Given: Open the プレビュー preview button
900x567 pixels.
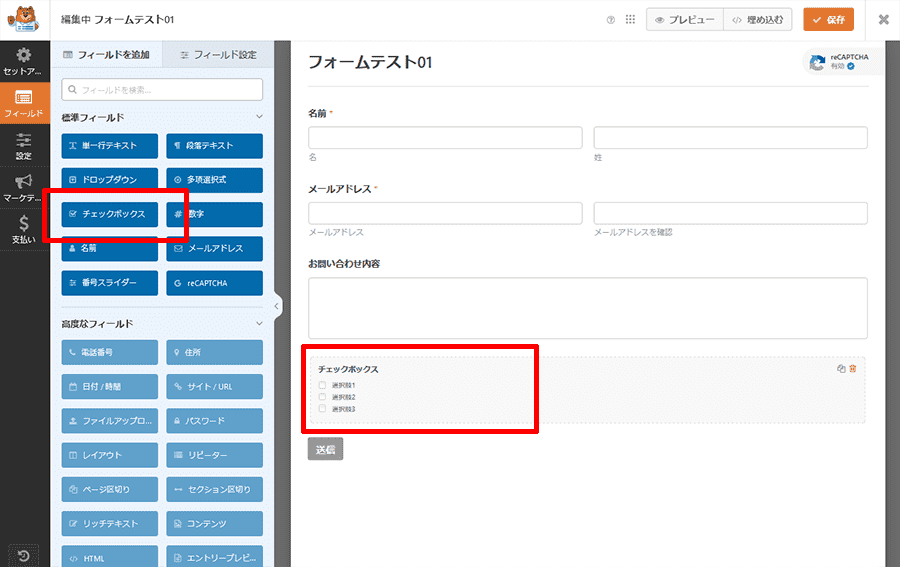Looking at the screenshot, I should (685, 20).
